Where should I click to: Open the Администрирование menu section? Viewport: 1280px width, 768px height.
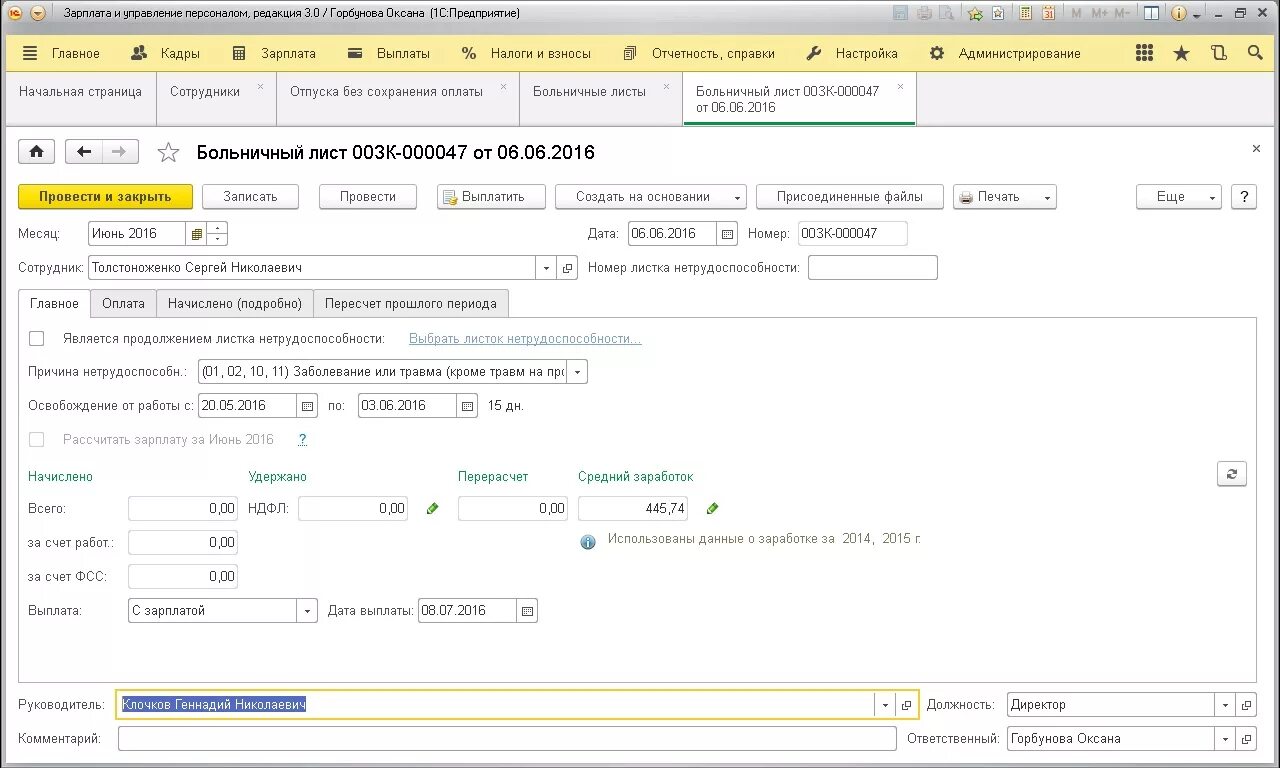pyautogui.click(x=1005, y=53)
